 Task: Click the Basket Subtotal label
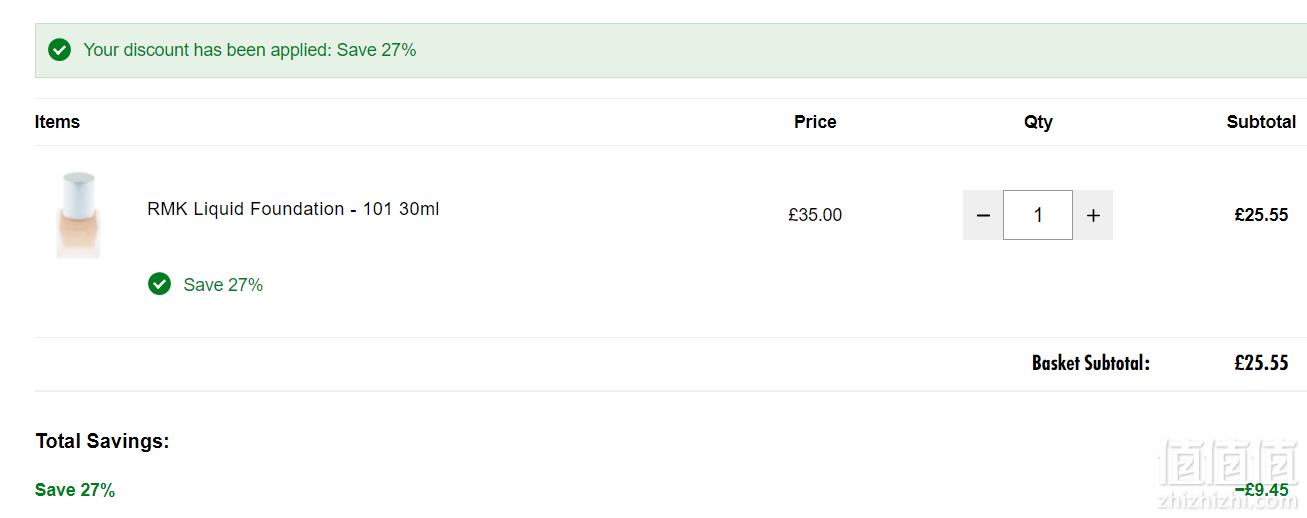[1091, 363]
